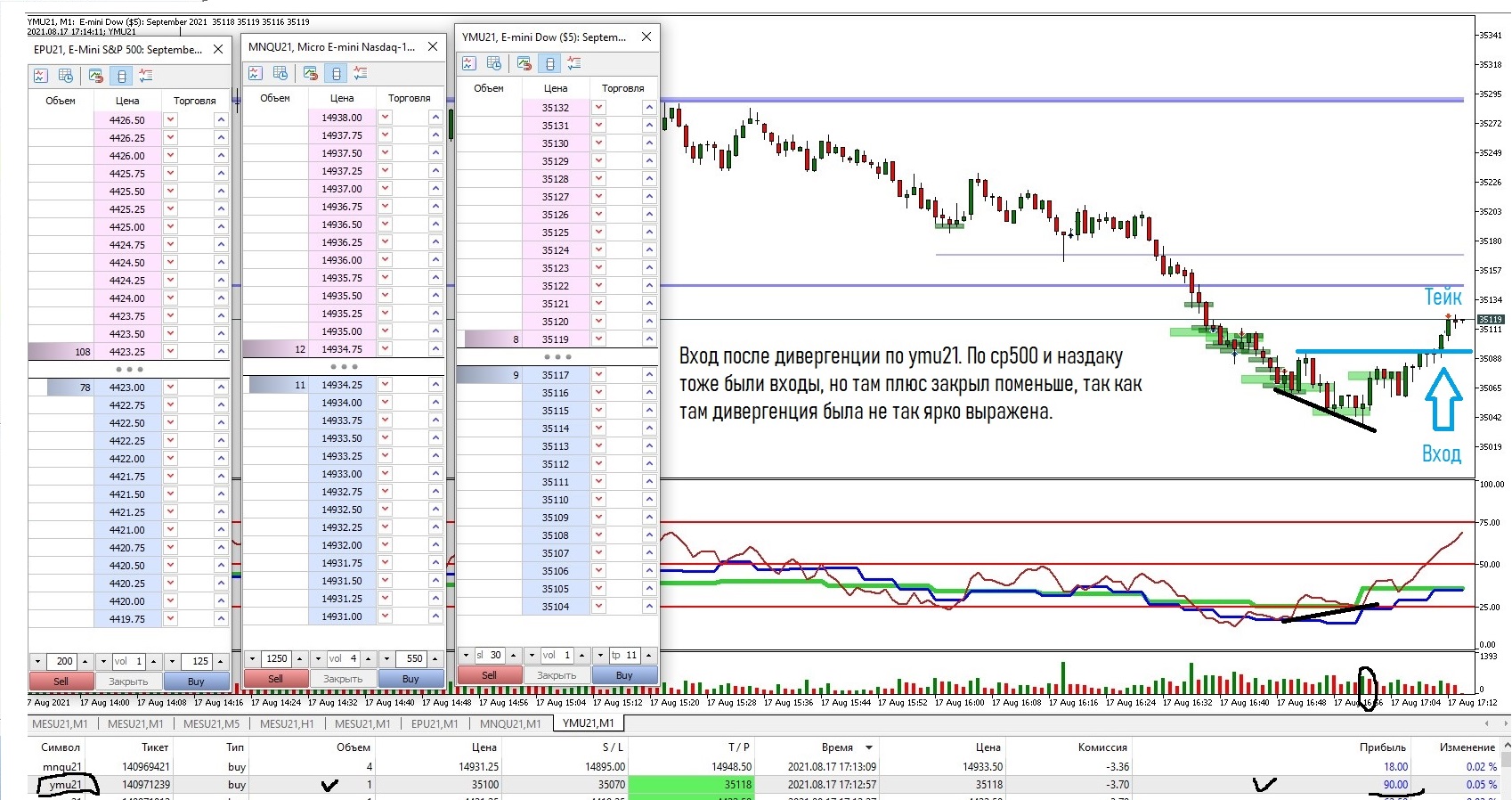
Task: Click the blue buy arrow at 14932.00
Action: coord(435,545)
